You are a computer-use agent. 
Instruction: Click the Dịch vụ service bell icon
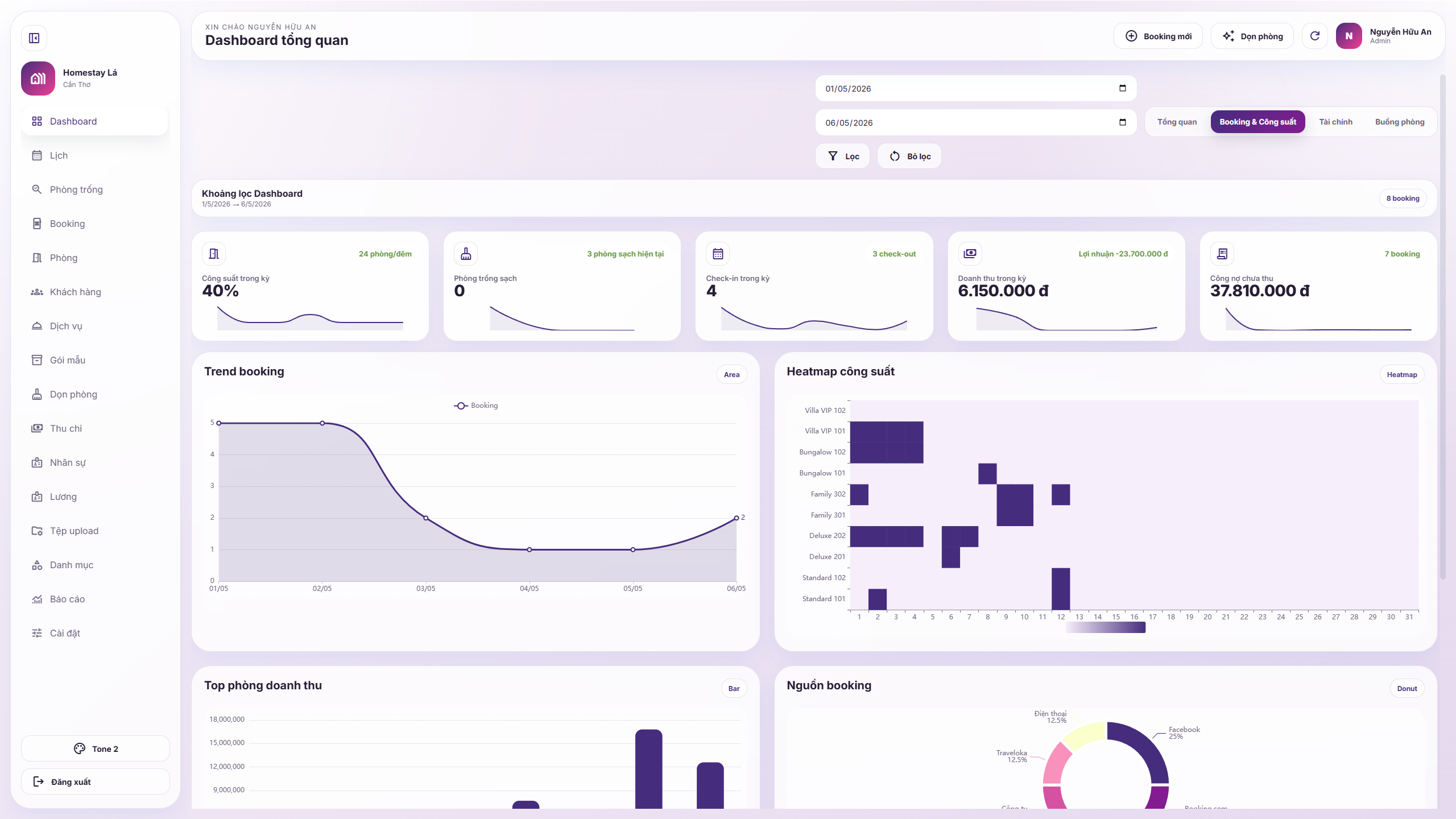coord(37,326)
